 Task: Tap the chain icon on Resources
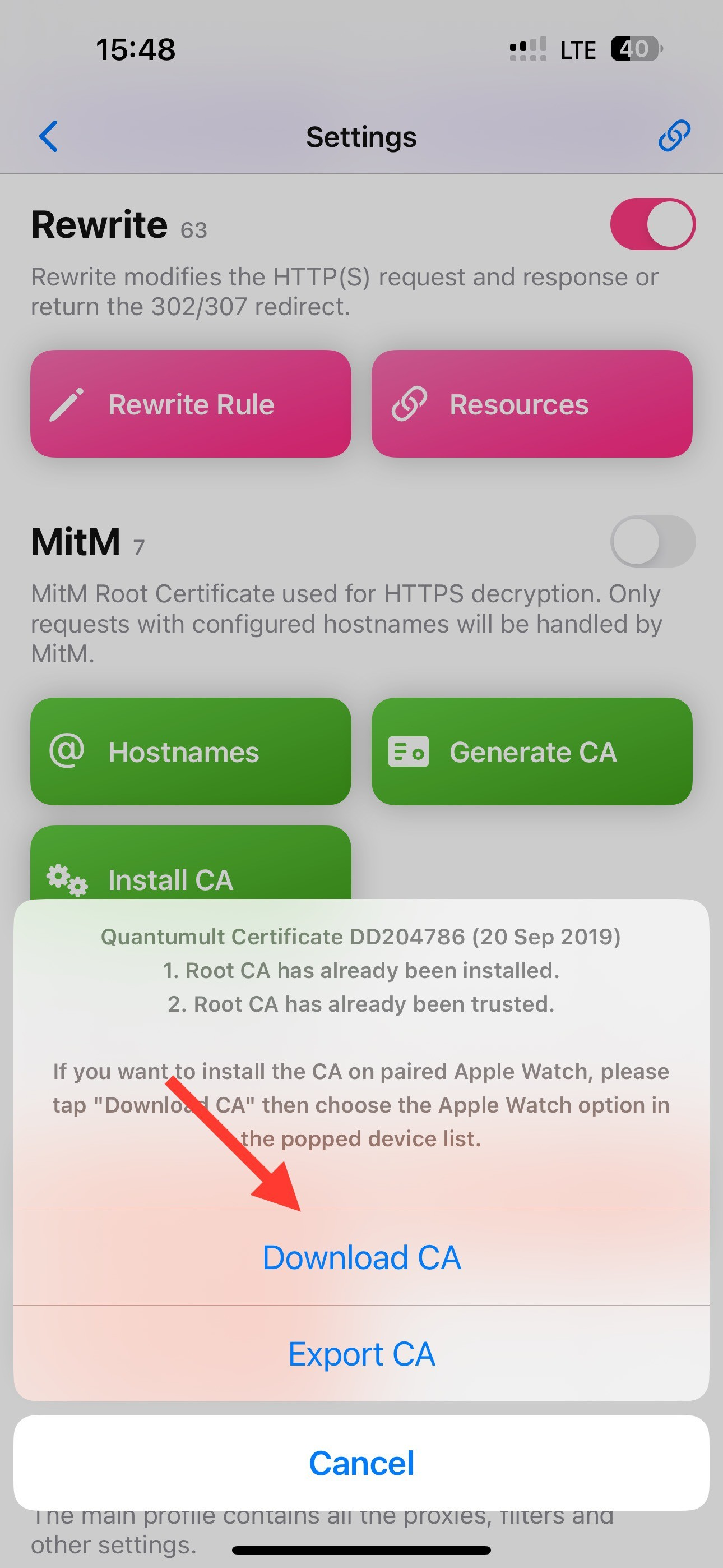click(409, 404)
